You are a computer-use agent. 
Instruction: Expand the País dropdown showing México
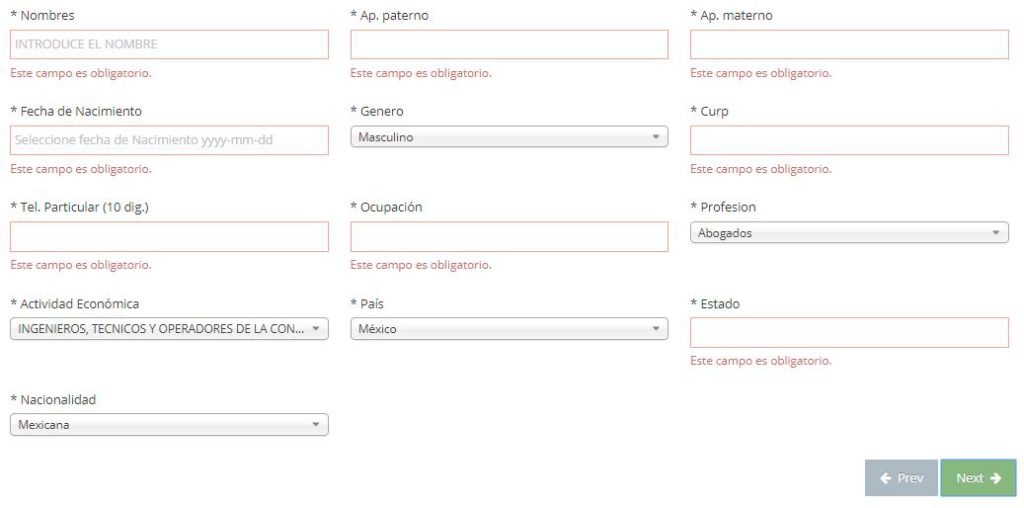pos(500,329)
